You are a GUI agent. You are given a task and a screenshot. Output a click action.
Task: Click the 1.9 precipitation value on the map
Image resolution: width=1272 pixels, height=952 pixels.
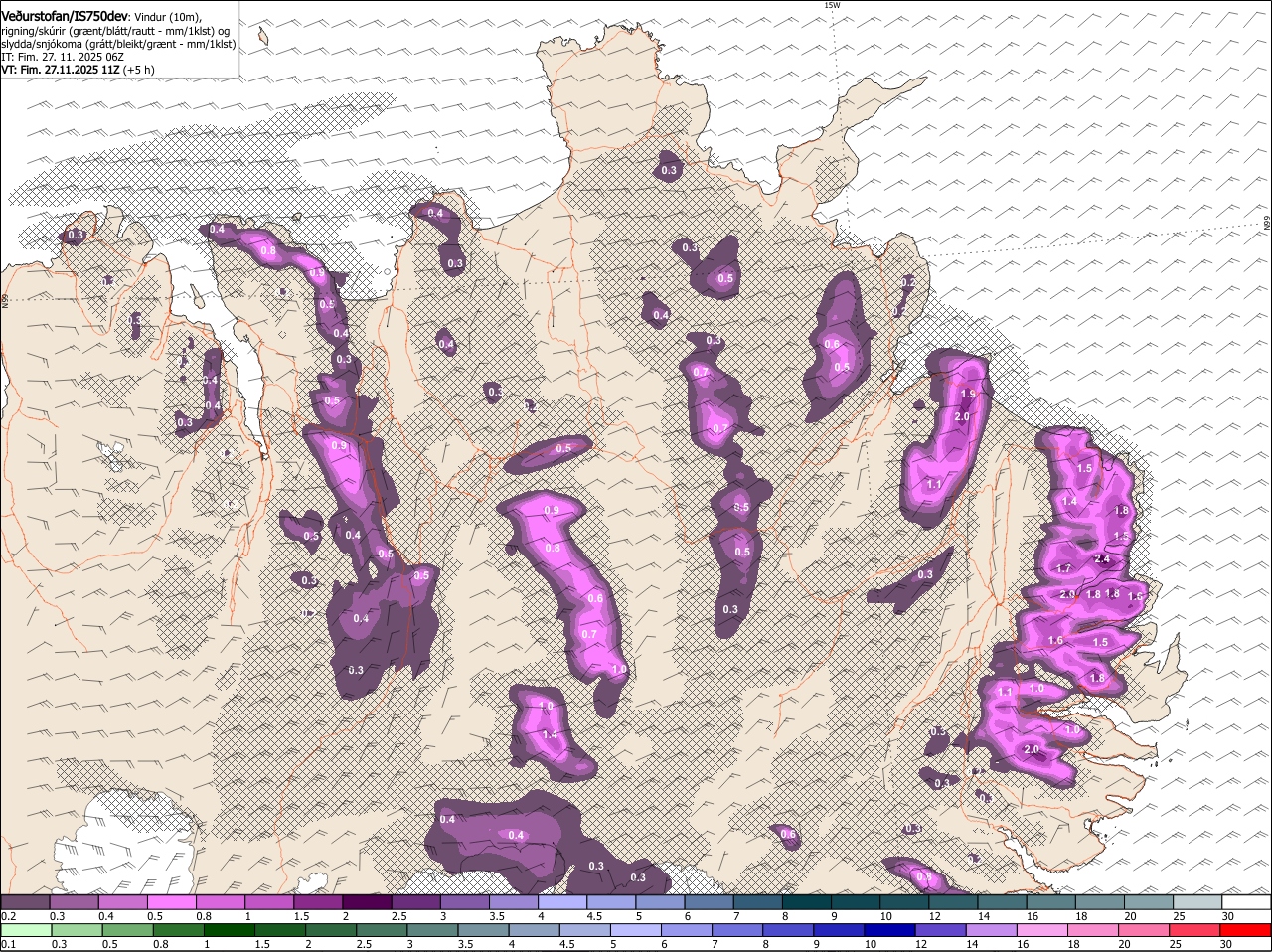click(968, 395)
